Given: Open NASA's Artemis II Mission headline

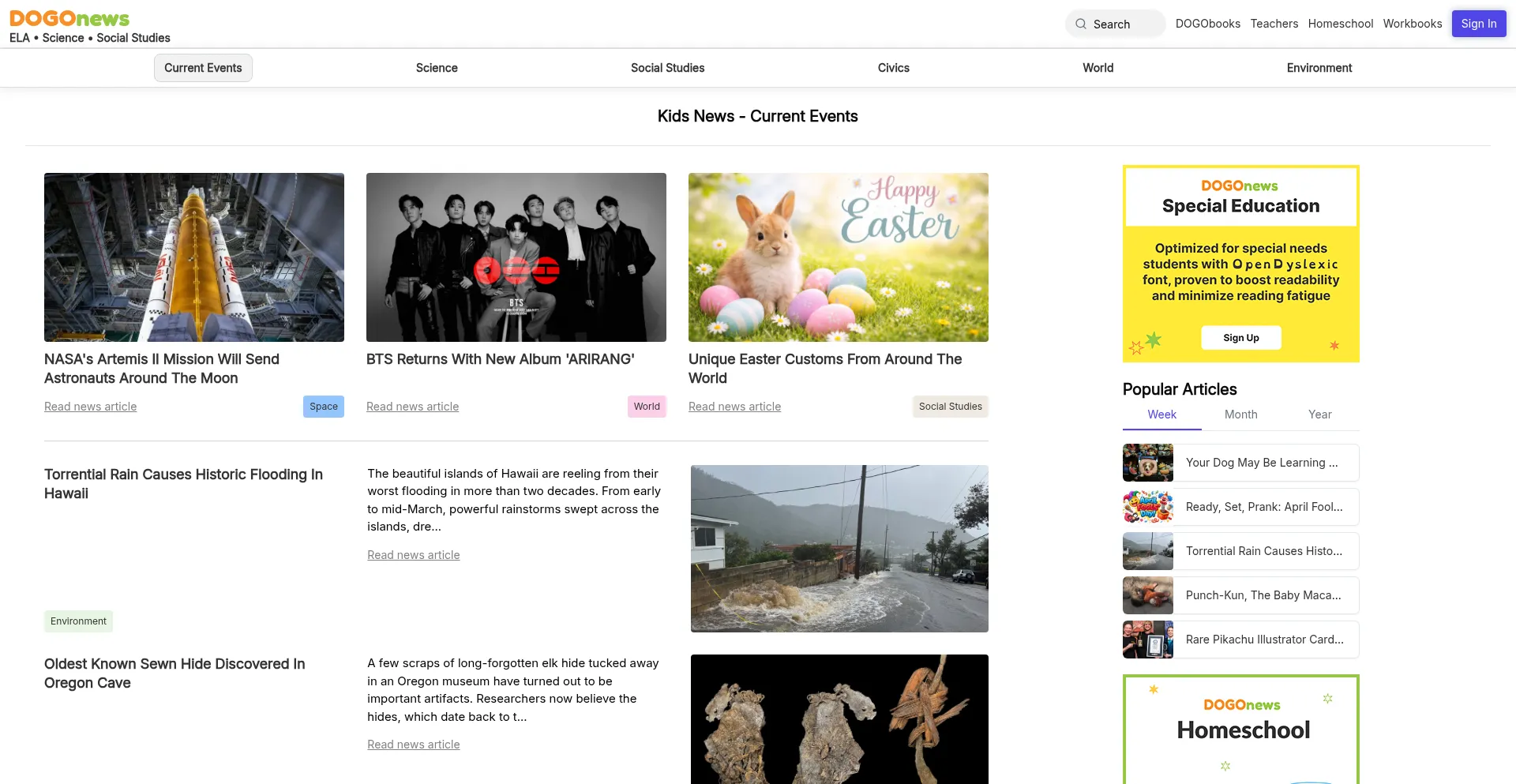Looking at the screenshot, I should [162, 369].
